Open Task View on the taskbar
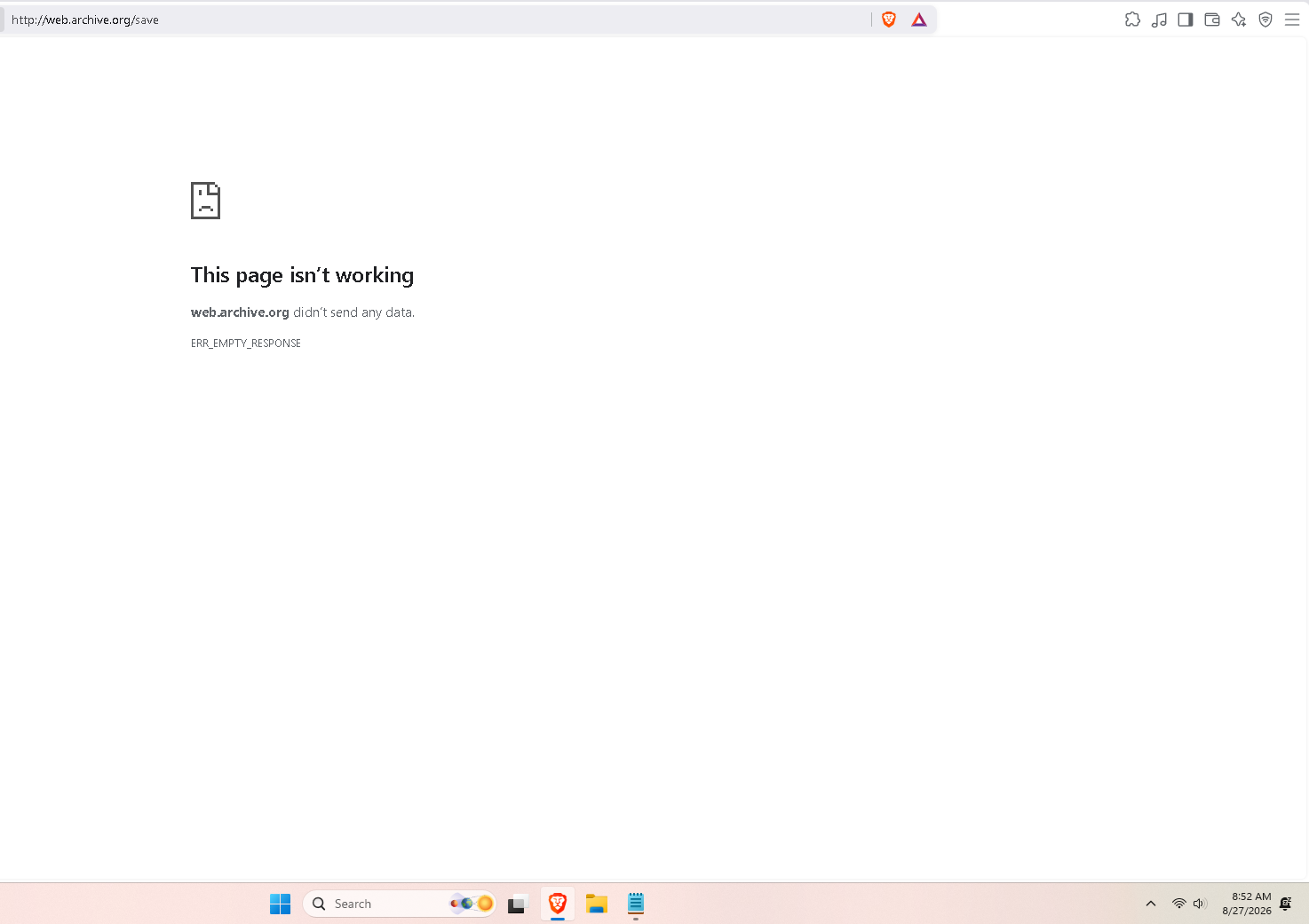1309x924 pixels. [517, 904]
